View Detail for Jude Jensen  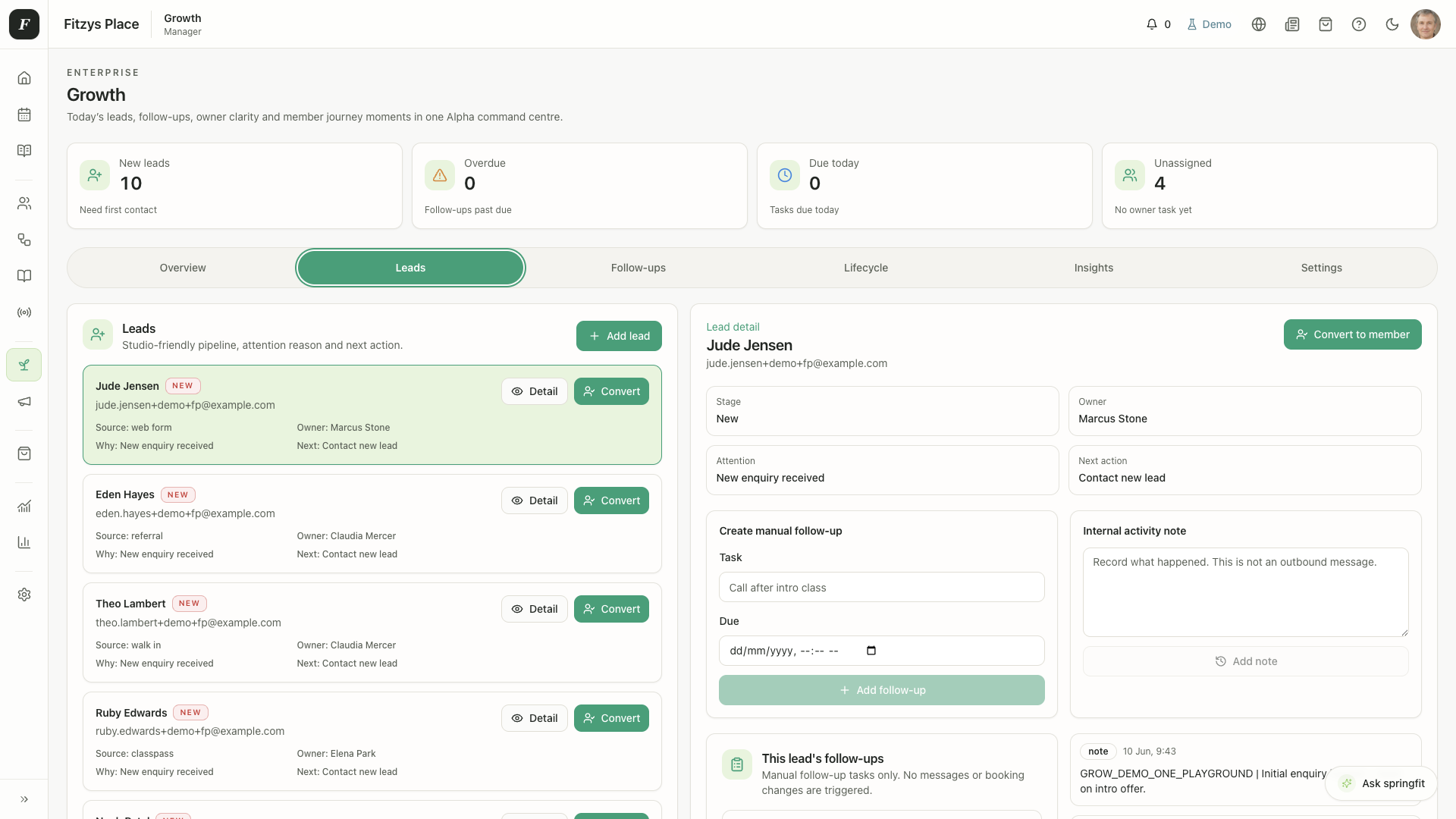point(535,391)
